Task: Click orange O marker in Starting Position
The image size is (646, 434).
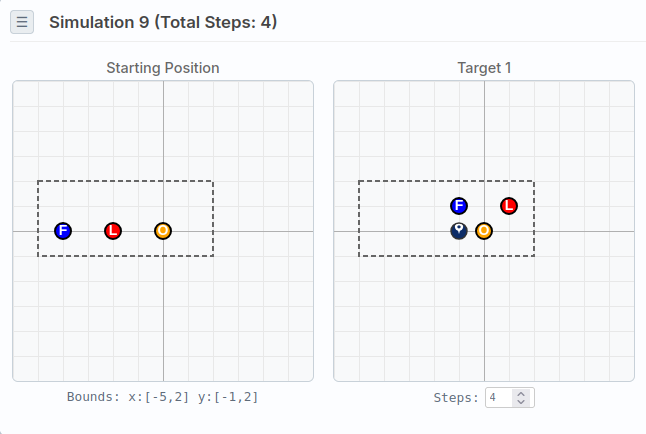Action: (163, 231)
